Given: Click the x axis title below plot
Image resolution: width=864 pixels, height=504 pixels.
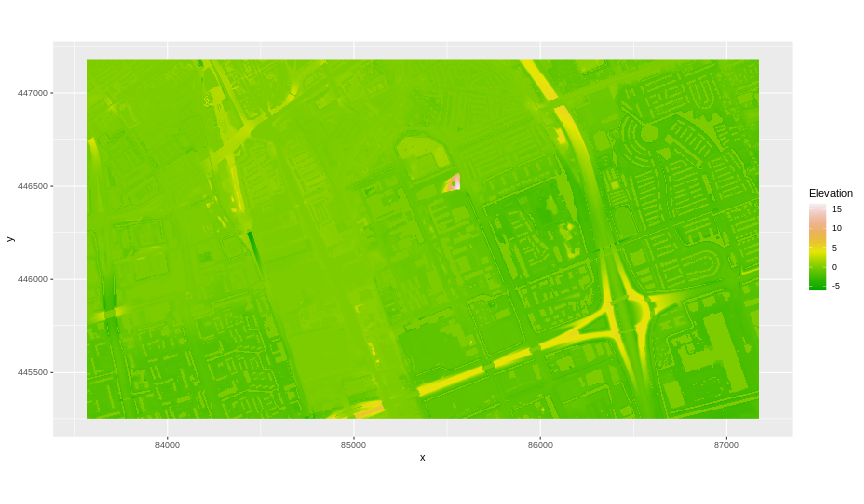Looking at the screenshot, I should point(422,458).
